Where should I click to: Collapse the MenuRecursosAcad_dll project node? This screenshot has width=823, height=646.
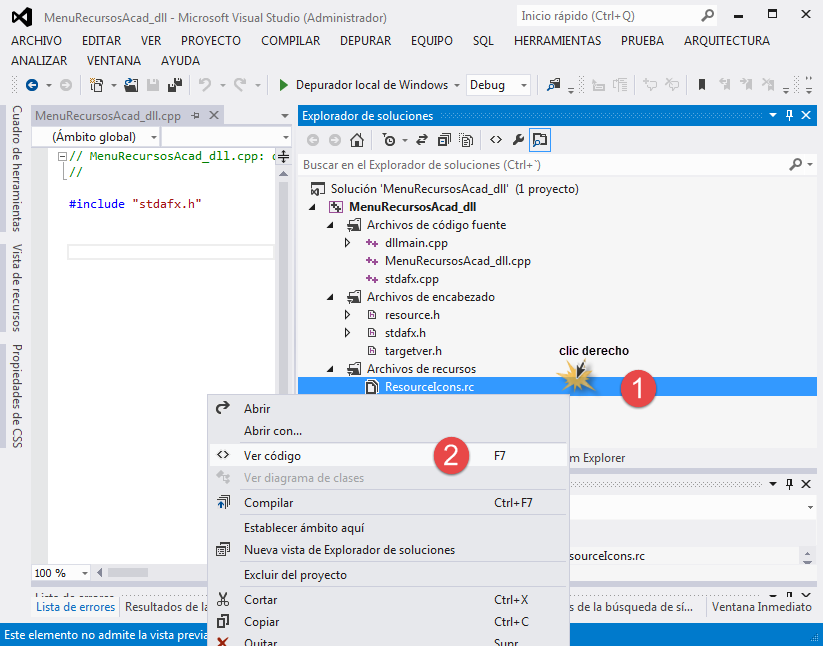tap(312, 207)
